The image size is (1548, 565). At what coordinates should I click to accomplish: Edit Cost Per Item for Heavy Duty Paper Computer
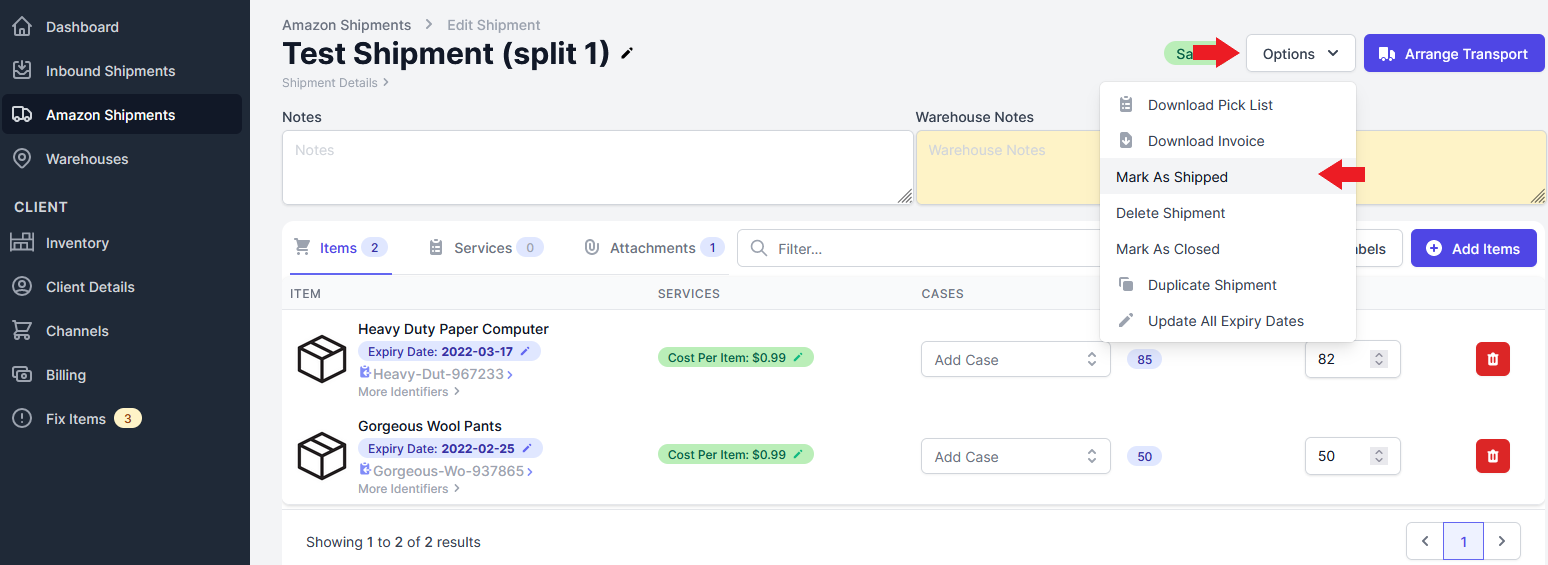point(798,357)
